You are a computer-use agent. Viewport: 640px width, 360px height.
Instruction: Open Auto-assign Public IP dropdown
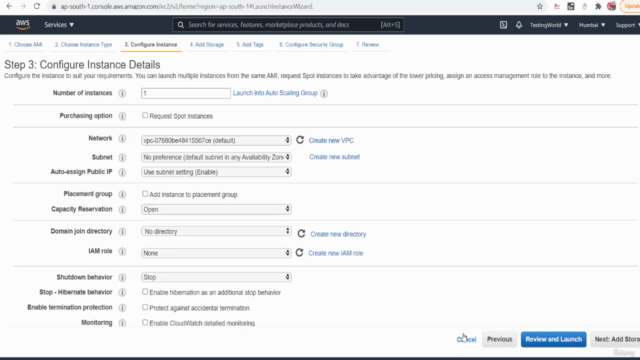tap(216, 172)
